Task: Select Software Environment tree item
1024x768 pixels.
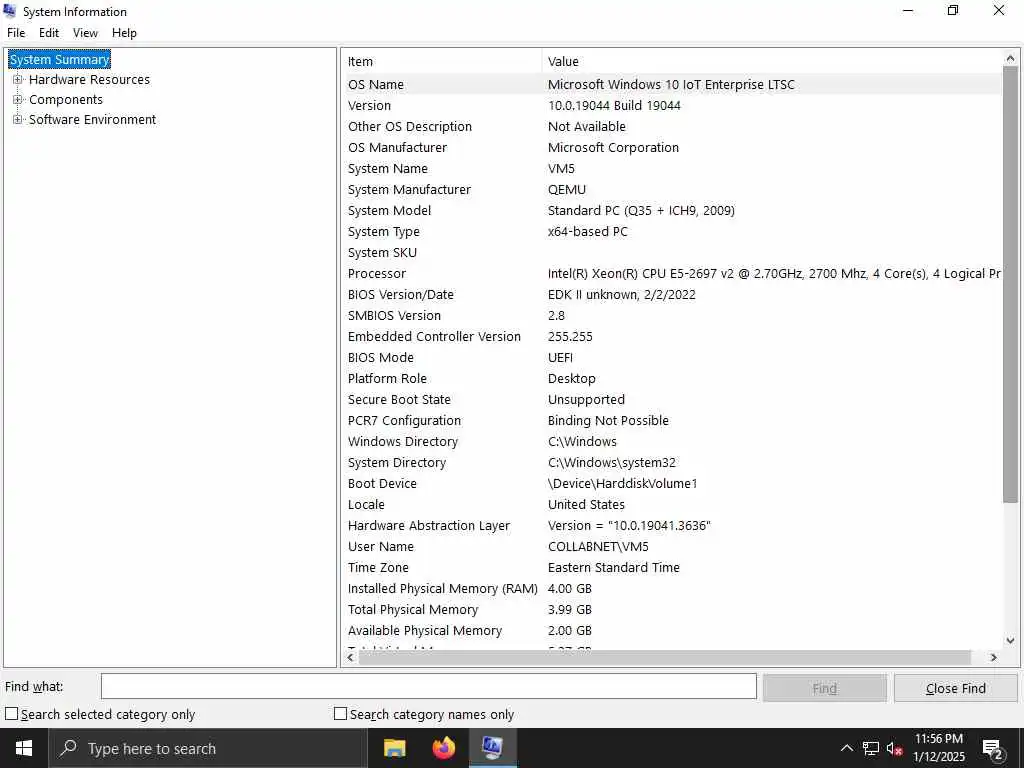Action: [93, 120]
